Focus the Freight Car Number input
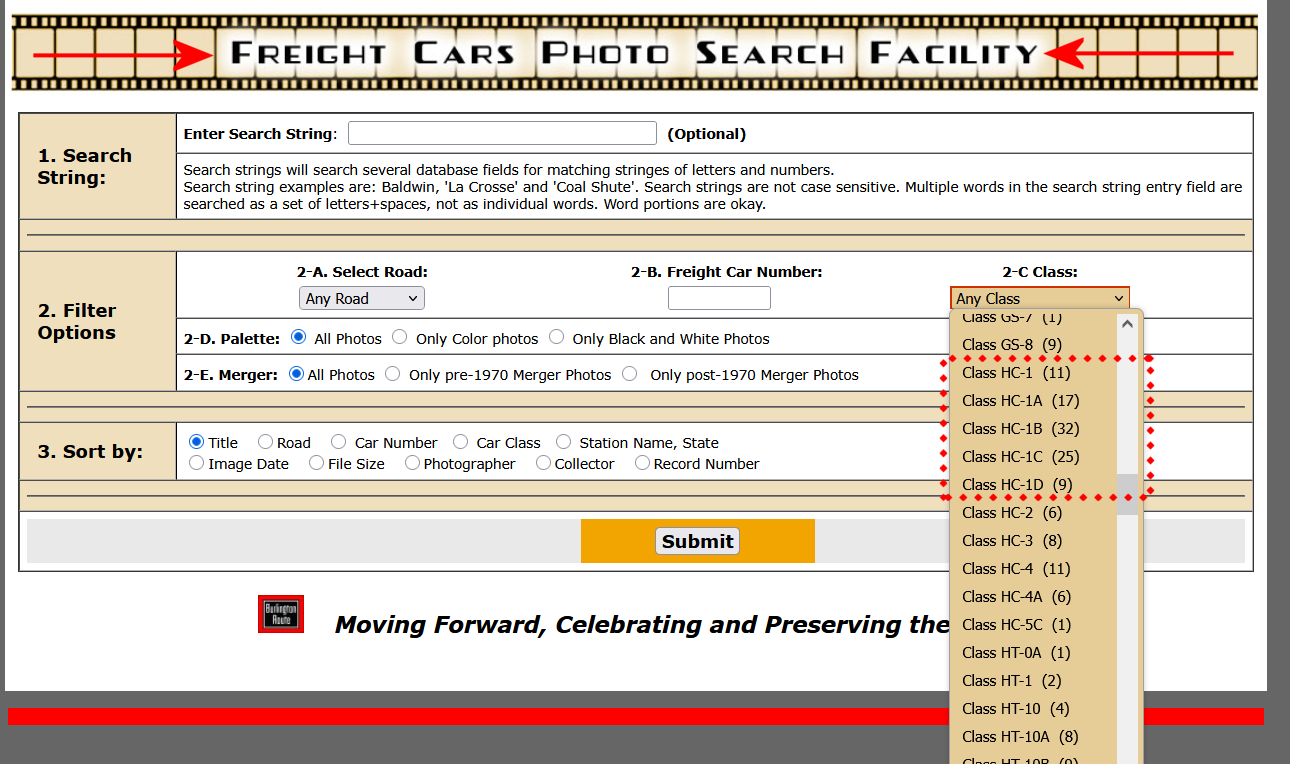The width and height of the screenshot is (1290, 764). [719, 298]
